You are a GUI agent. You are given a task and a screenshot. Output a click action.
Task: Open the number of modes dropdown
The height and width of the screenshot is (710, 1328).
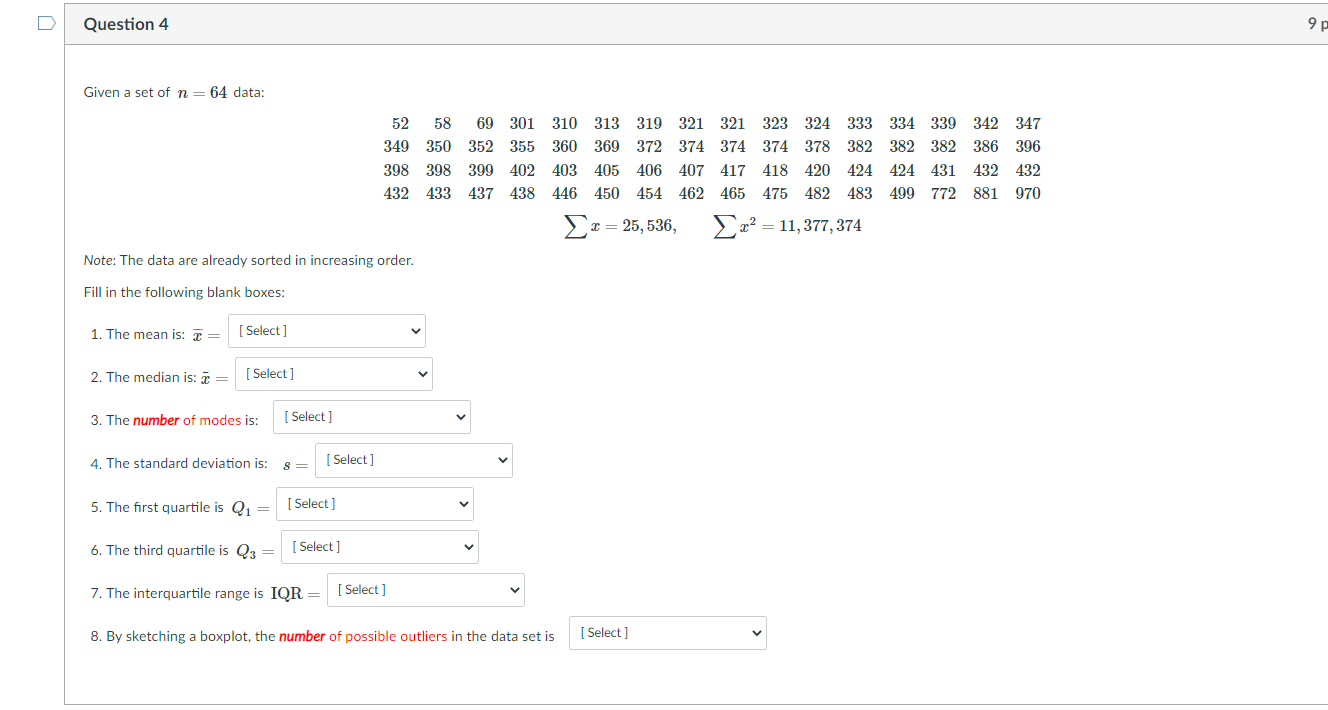point(371,416)
